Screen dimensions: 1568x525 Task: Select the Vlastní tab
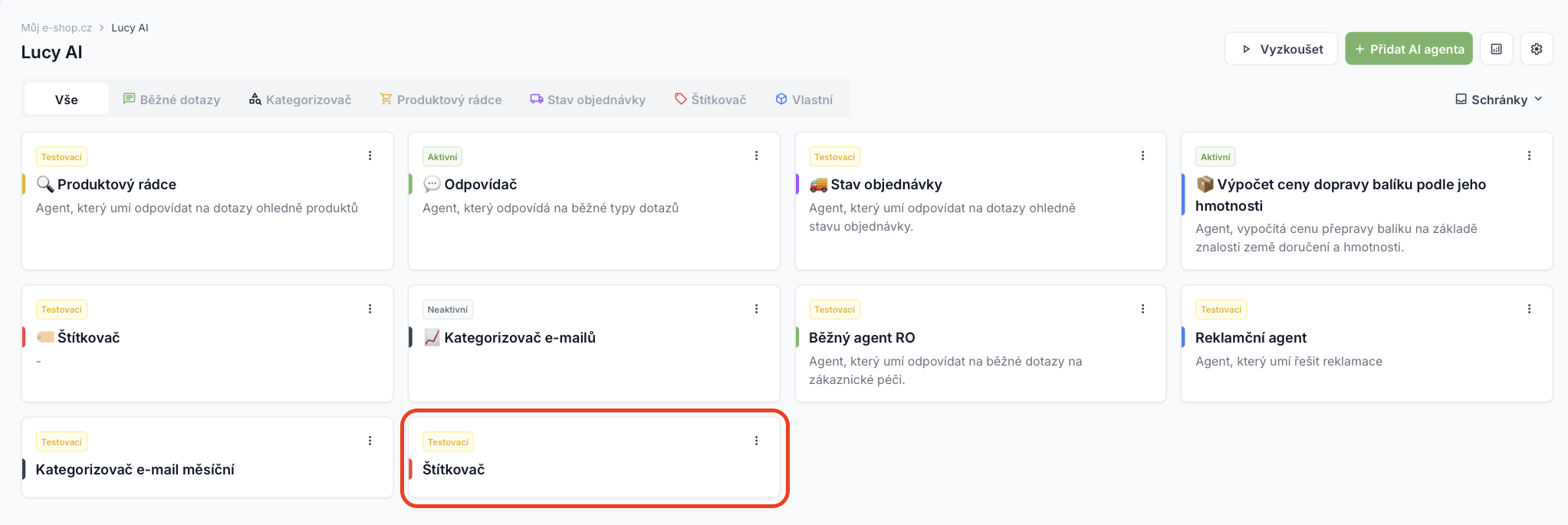pyautogui.click(x=804, y=100)
